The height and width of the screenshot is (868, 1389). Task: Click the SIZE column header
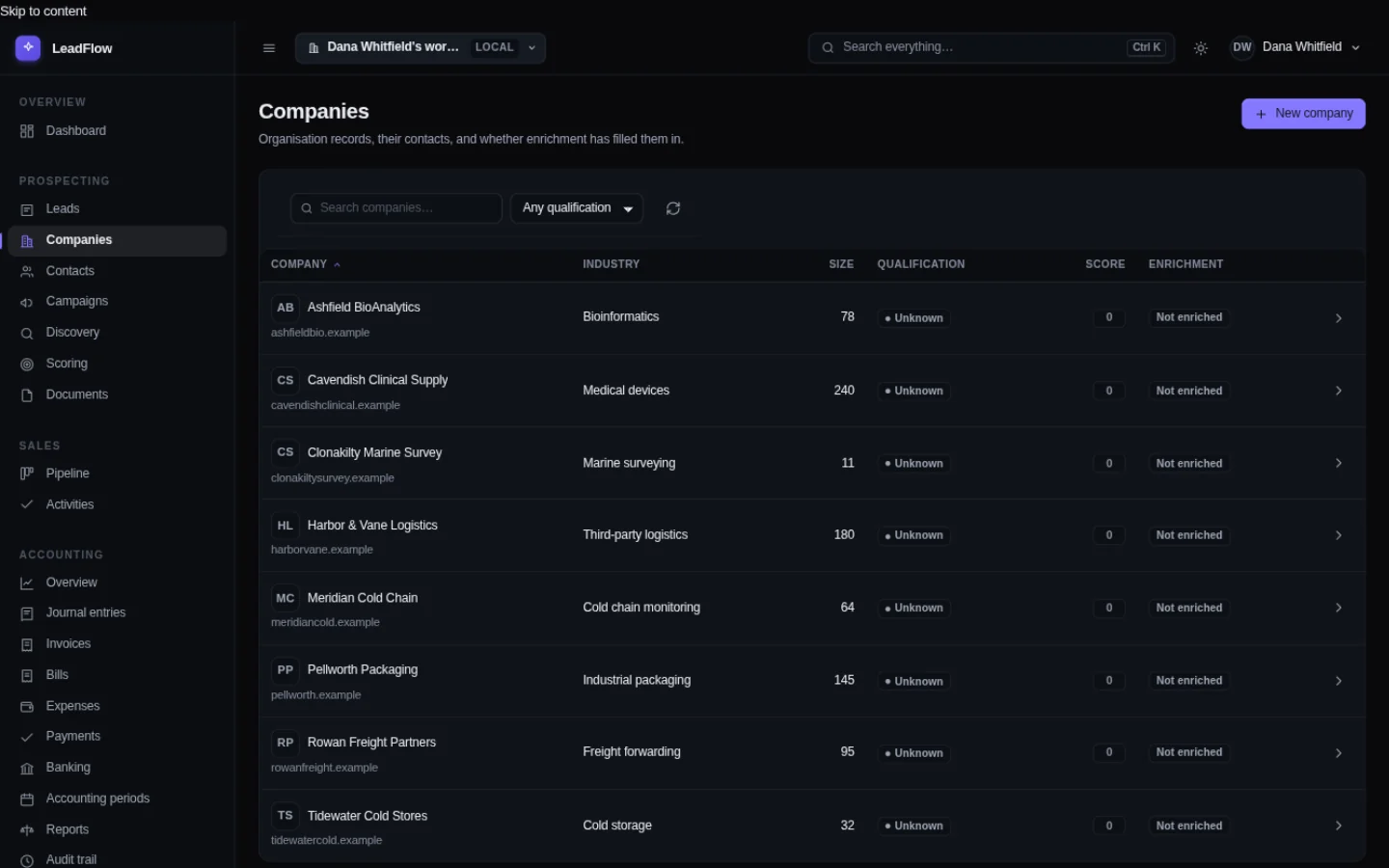click(841, 264)
